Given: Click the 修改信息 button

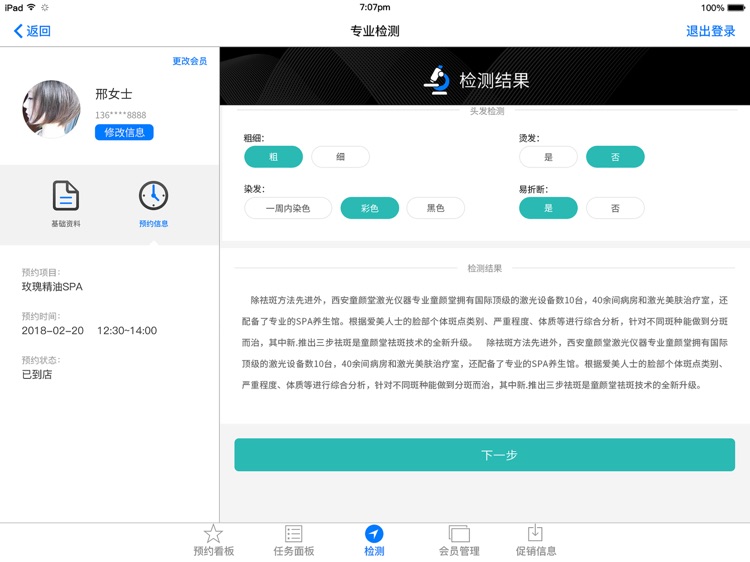Looking at the screenshot, I should coord(124,132).
